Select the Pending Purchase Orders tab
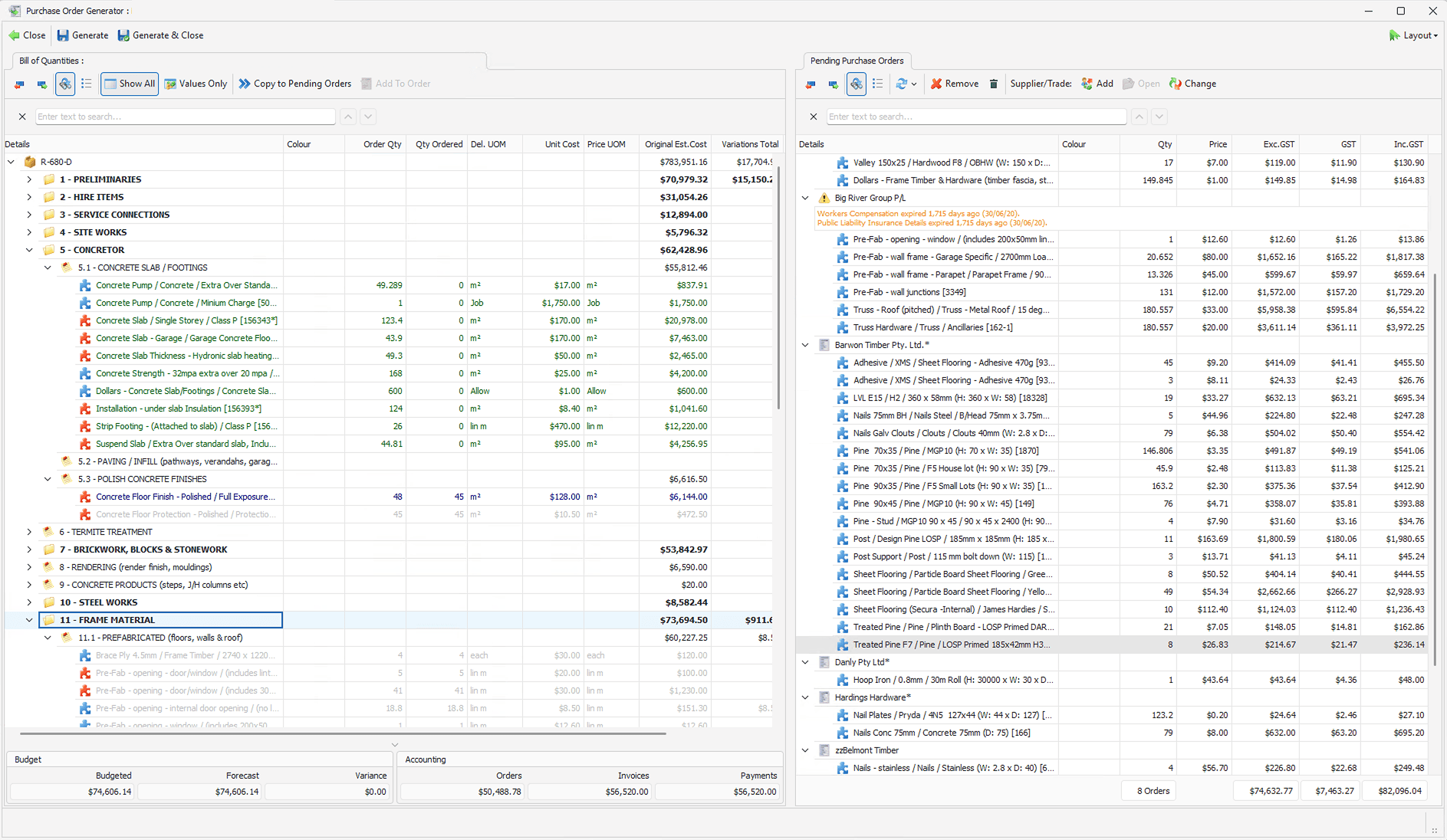 click(x=857, y=61)
